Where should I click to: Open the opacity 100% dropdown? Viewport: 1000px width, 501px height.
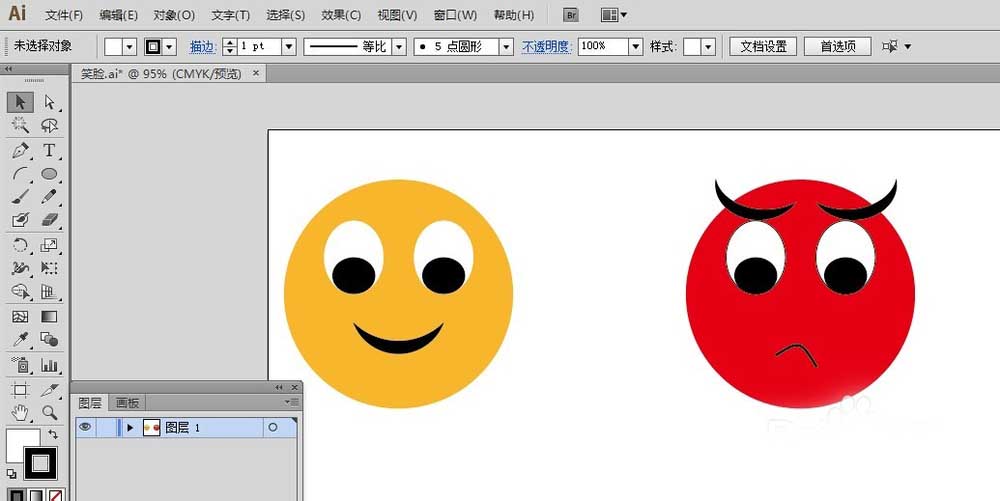pyautogui.click(x=635, y=47)
